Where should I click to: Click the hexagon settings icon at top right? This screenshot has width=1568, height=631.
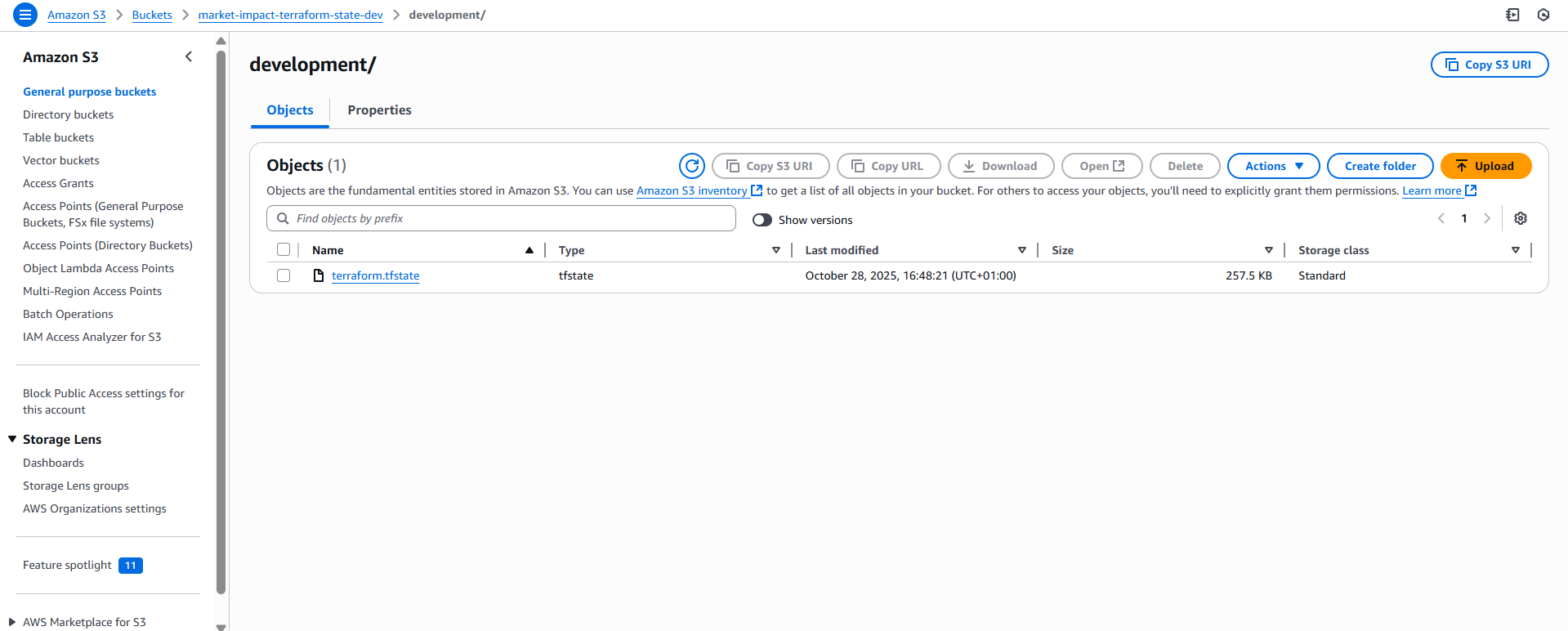coord(1543,15)
